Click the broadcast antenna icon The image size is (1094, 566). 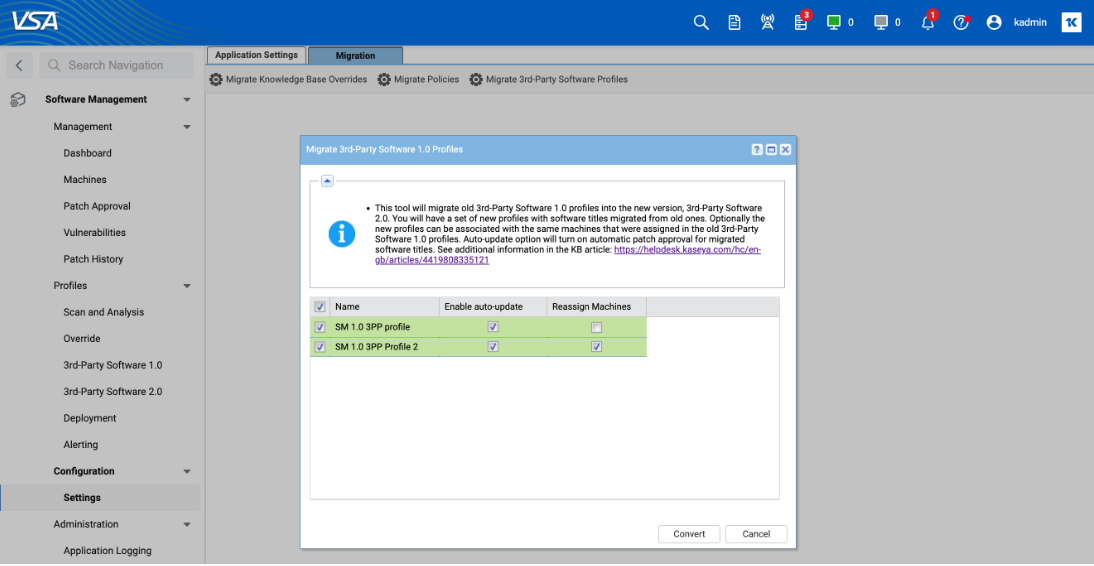point(767,22)
